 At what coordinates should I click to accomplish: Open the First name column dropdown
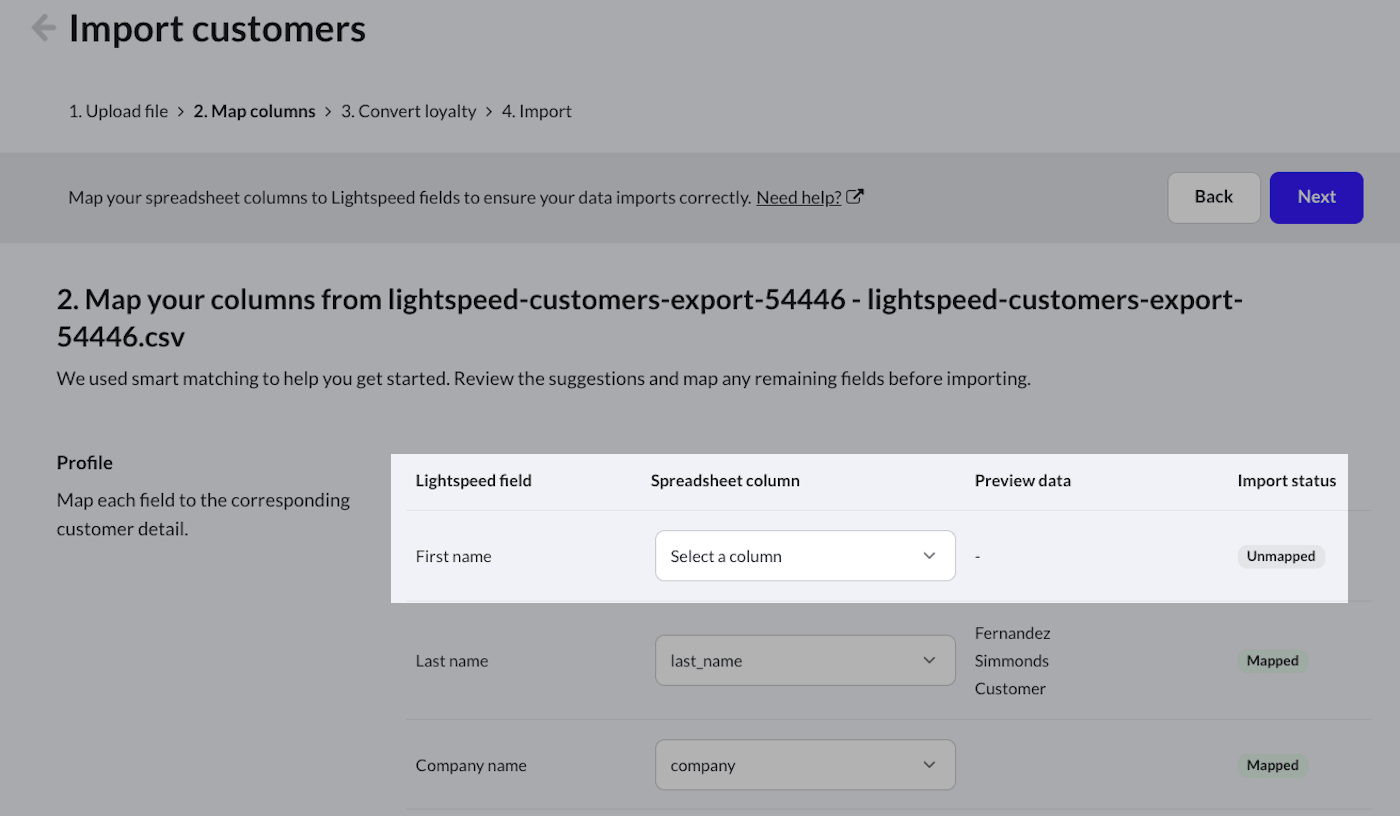(805, 556)
